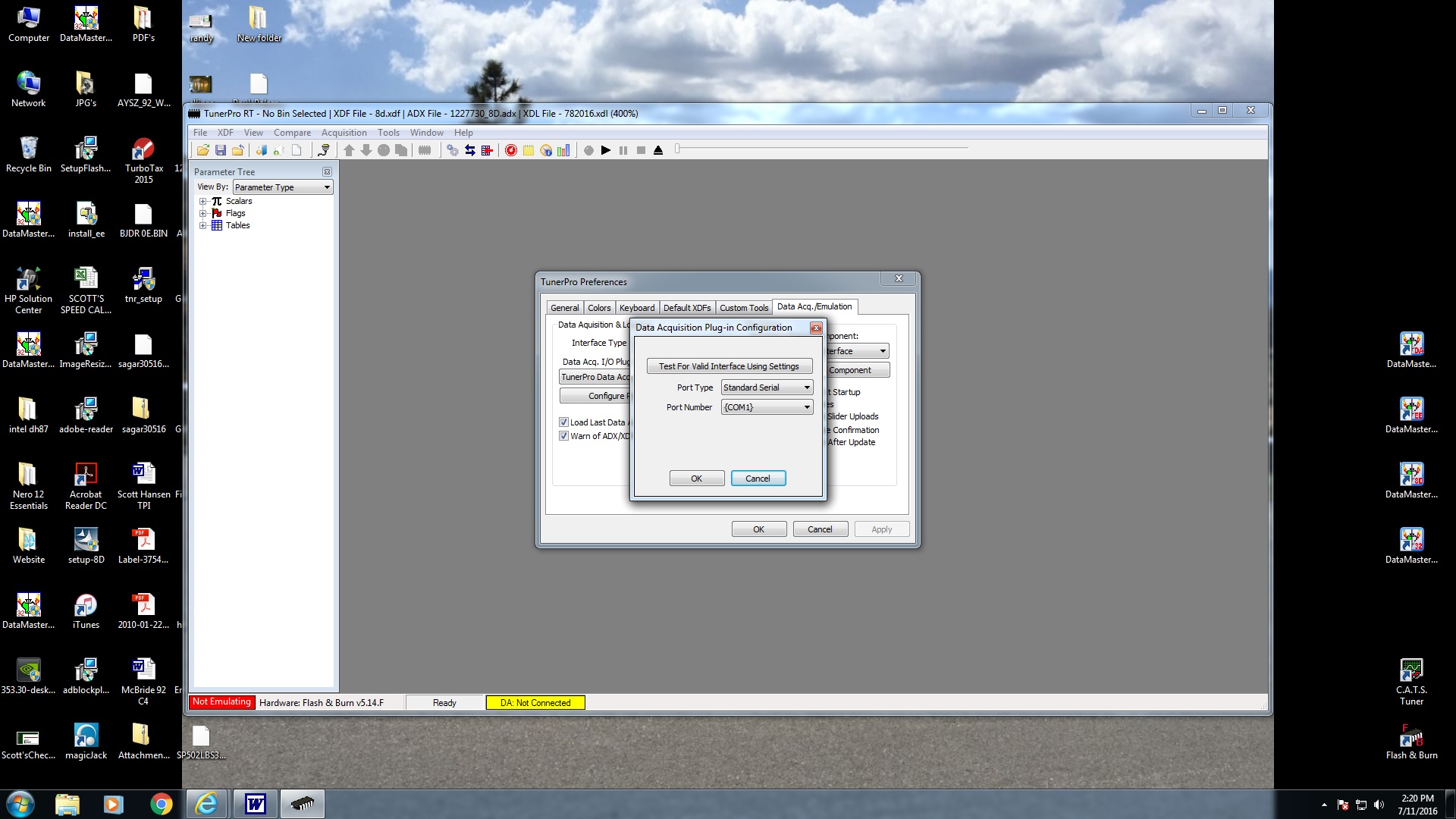Expand the Scalars tree node

pyautogui.click(x=202, y=201)
